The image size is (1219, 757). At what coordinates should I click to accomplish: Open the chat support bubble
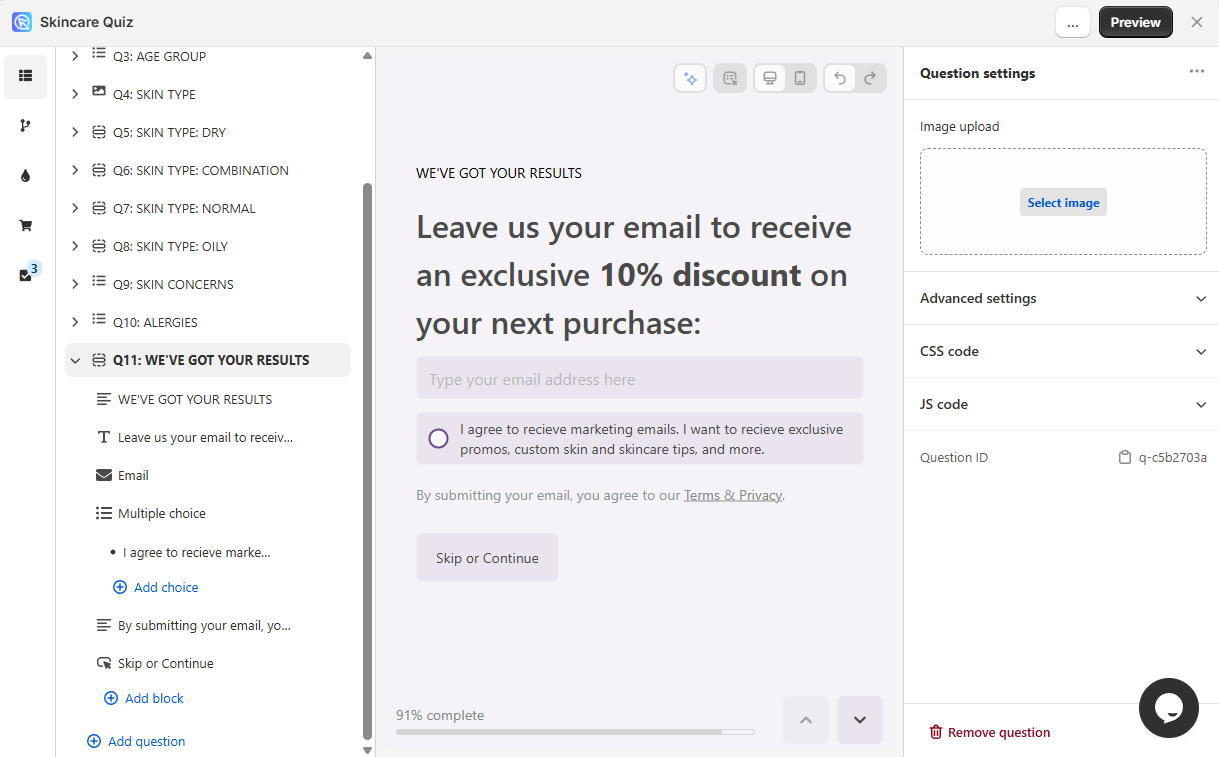(x=1168, y=708)
